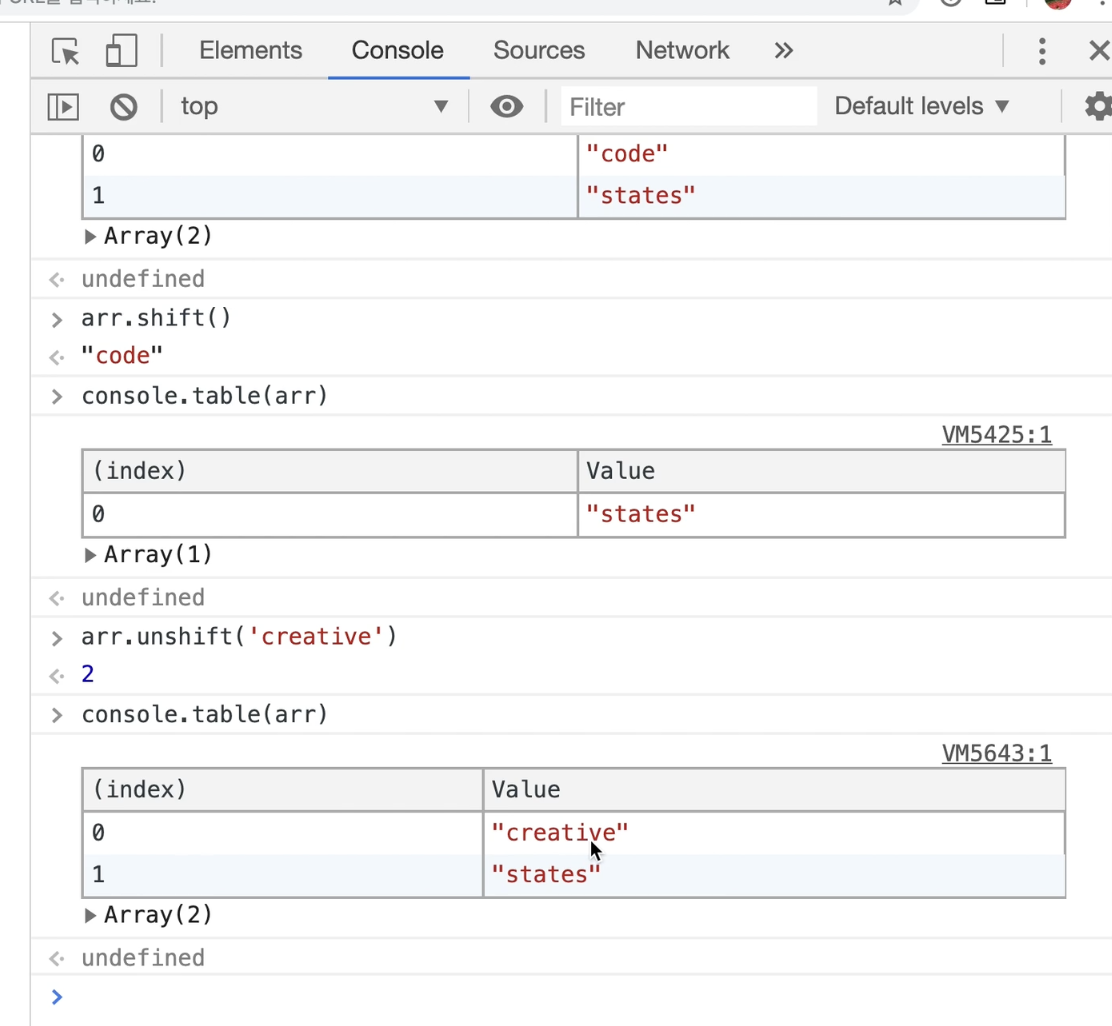
Task: Open the VM5643:1 source link
Action: [x=996, y=753]
